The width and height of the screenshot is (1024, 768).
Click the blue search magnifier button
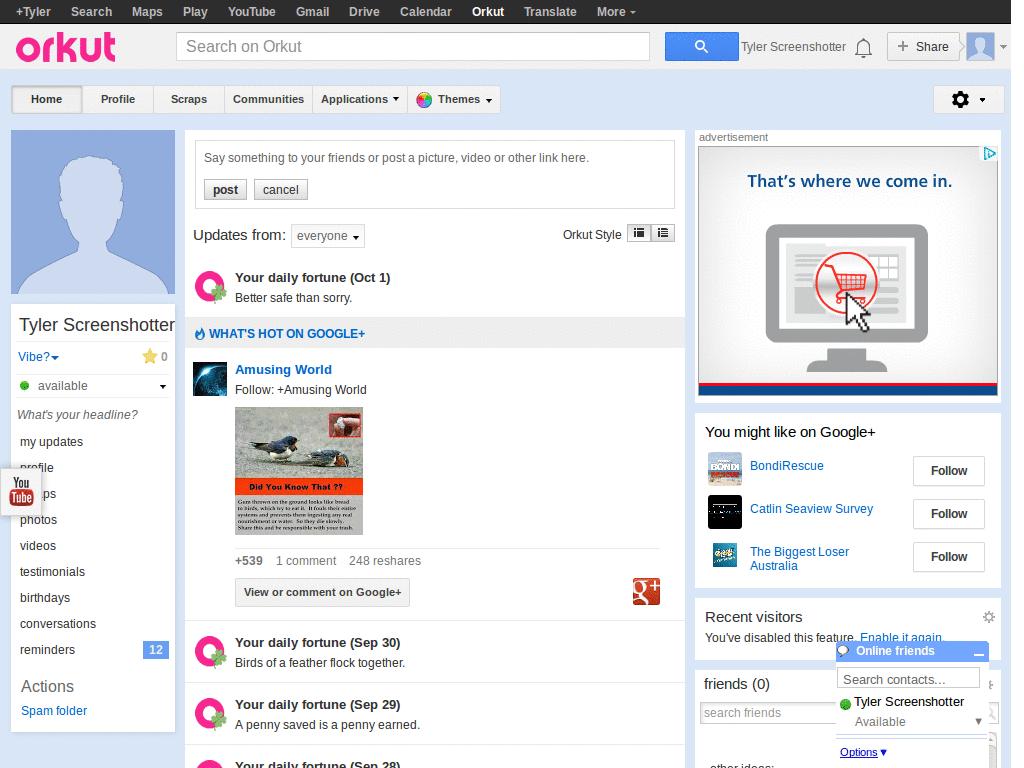(701, 46)
